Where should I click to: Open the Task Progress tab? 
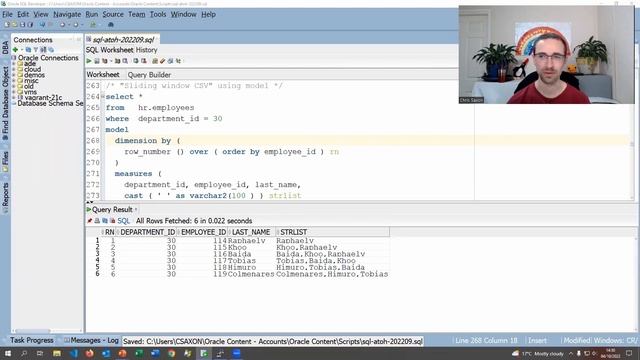[31, 340]
